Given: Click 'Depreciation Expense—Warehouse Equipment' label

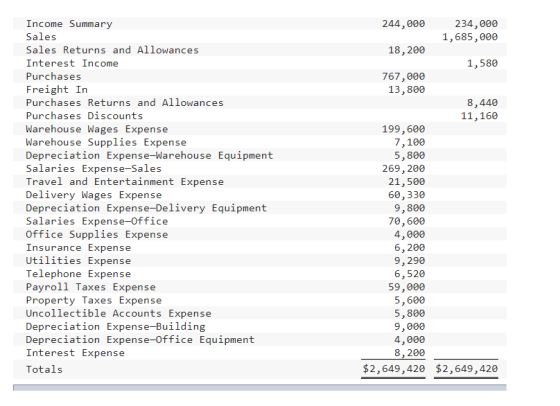Looking at the screenshot, I should tap(149, 156).
